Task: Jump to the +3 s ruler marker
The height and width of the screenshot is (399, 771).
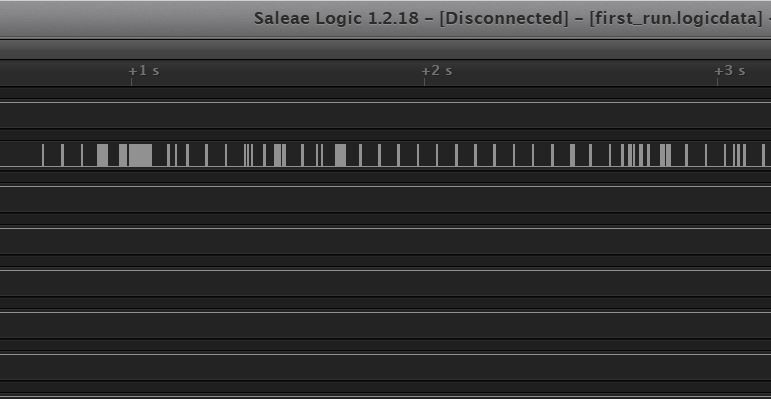Action: pos(730,71)
